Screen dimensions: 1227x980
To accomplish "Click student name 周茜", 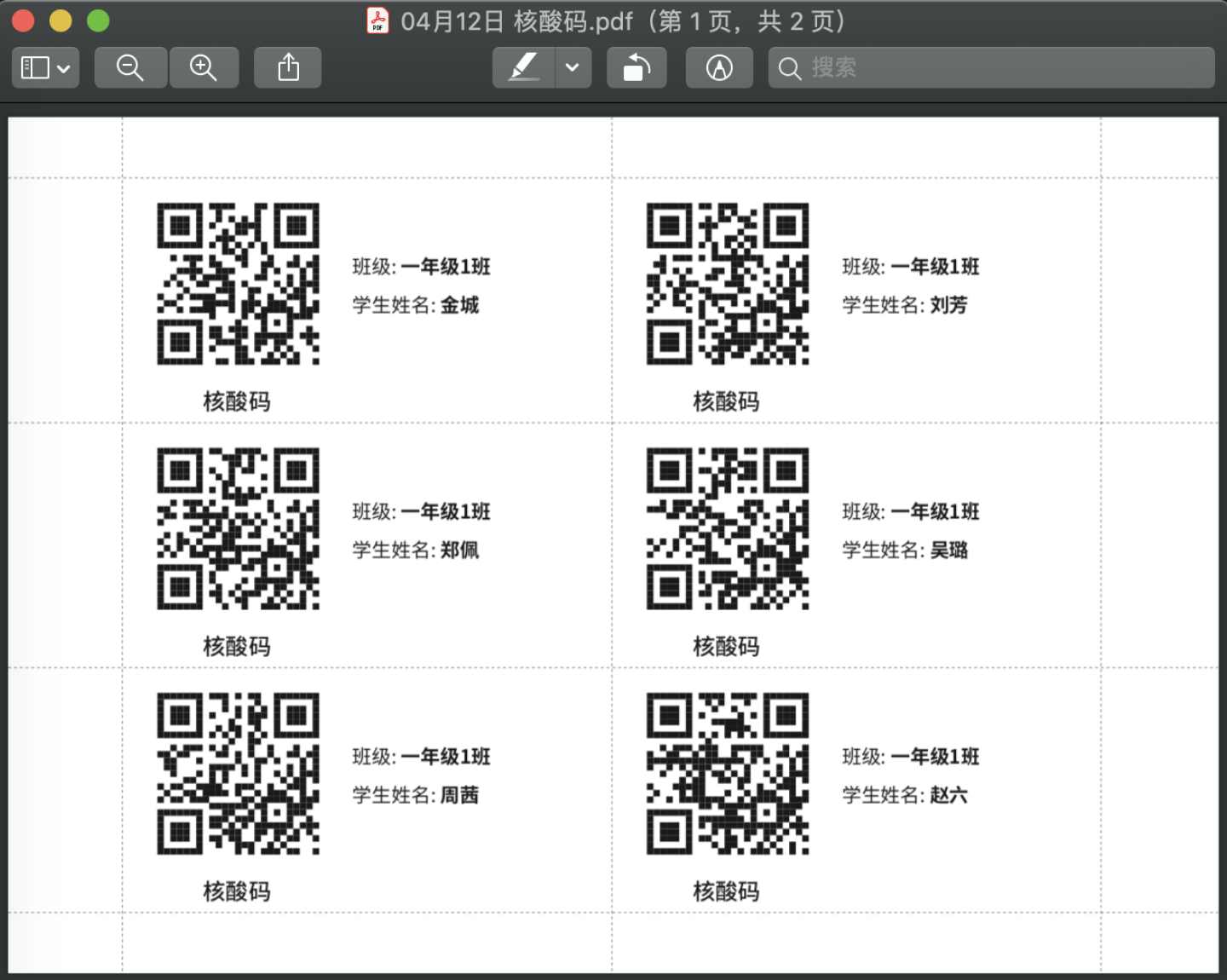I will pos(460,795).
